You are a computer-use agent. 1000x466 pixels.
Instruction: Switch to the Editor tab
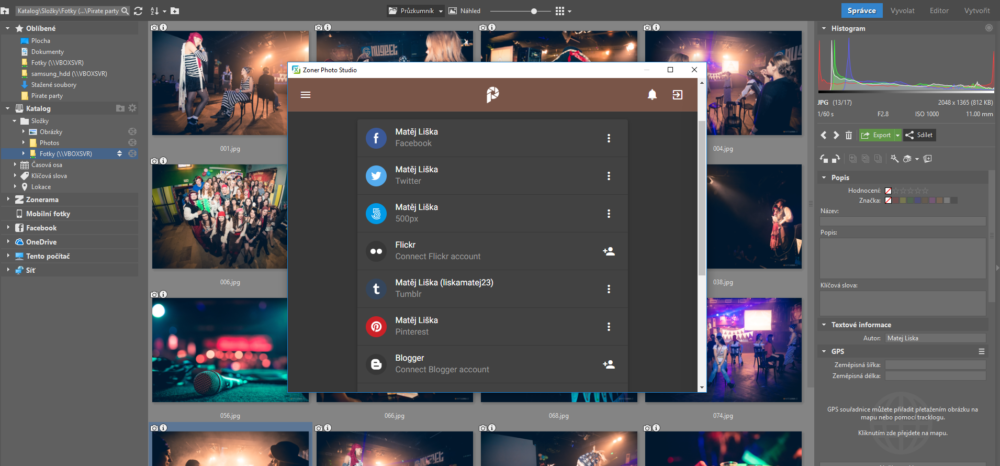point(939,11)
